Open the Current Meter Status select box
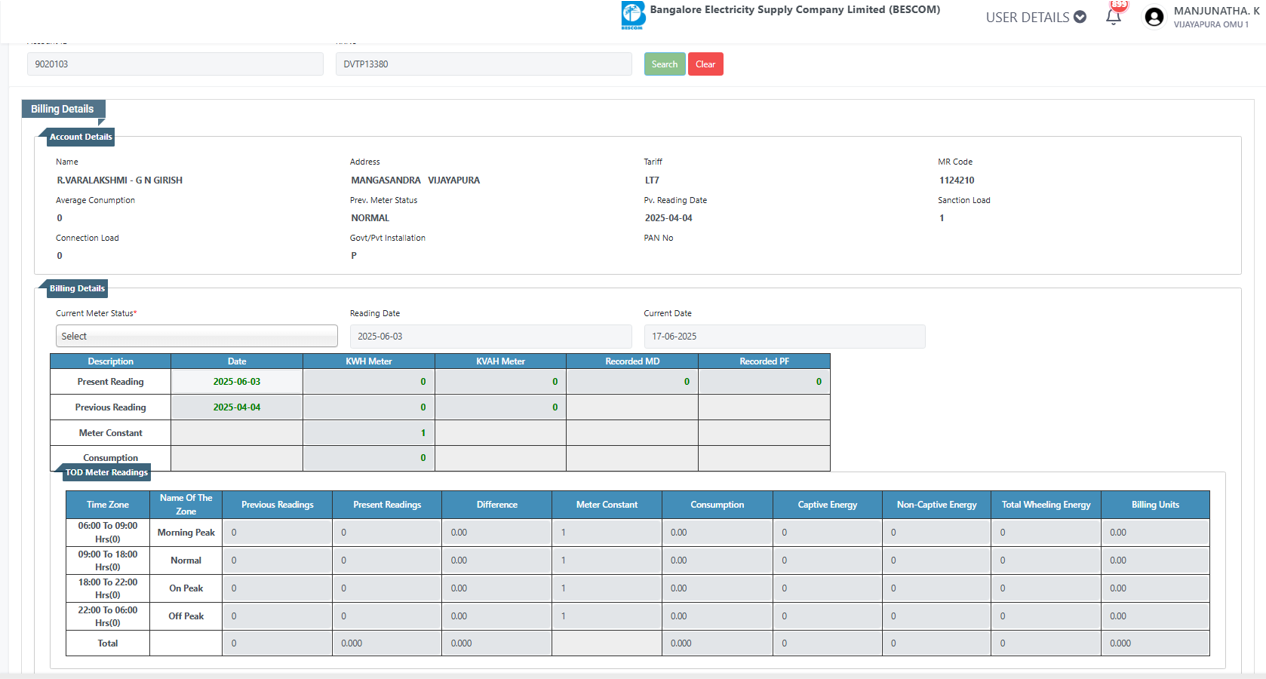 point(197,336)
